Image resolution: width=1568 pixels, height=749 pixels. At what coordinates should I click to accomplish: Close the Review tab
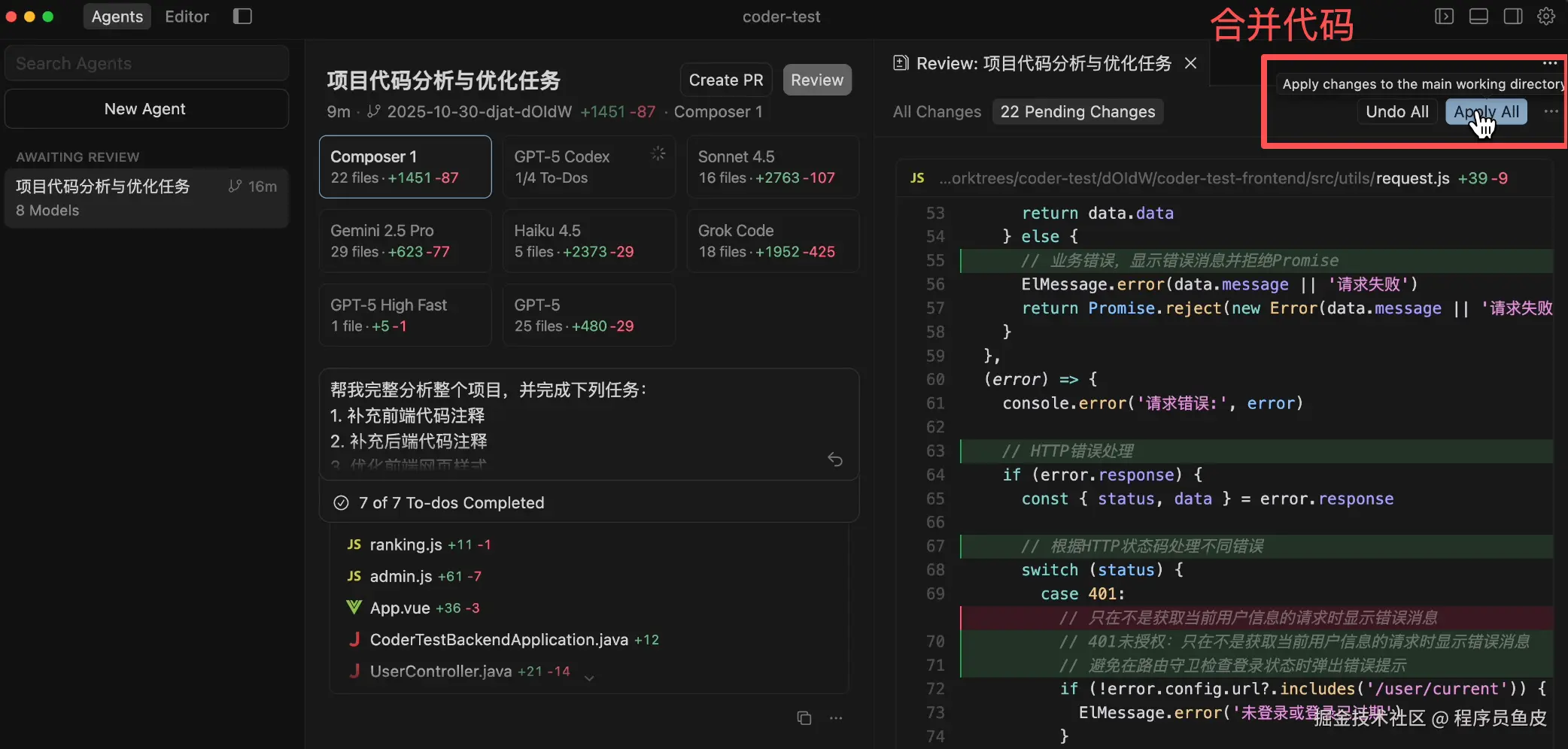1190,63
